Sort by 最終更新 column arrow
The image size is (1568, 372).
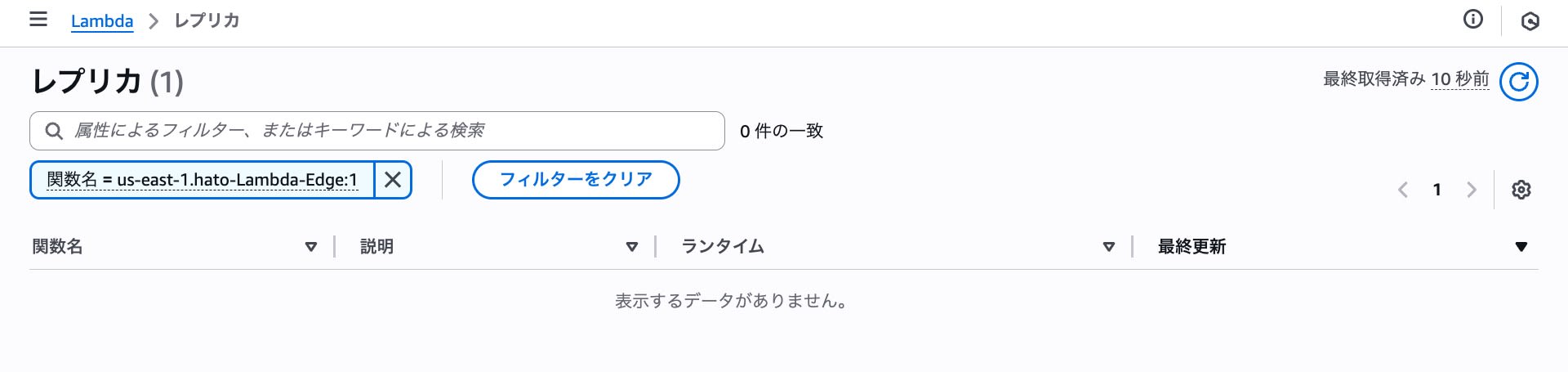pyautogui.click(x=1521, y=247)
